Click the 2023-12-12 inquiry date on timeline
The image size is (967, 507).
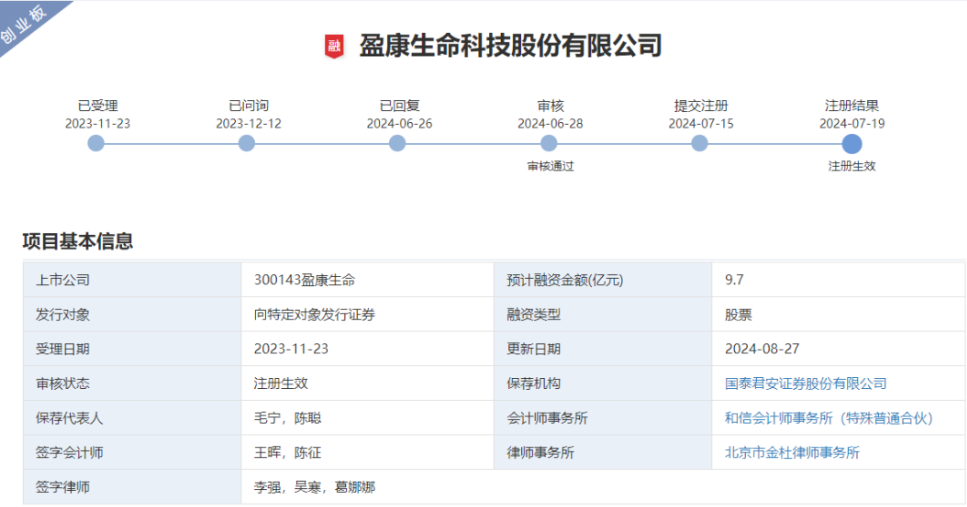pyautogui.click(x=249, y=123)
